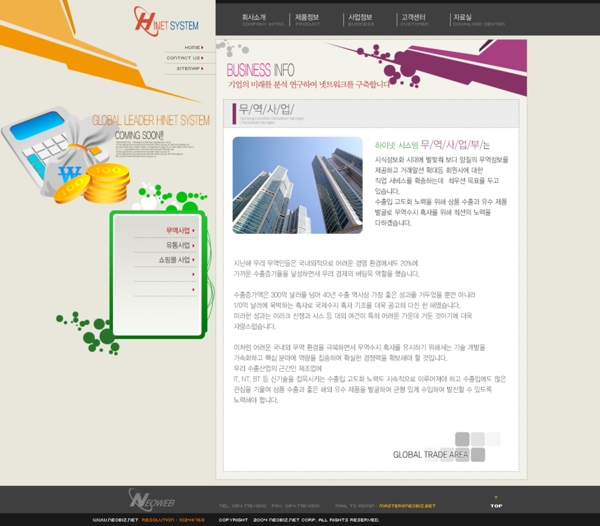The height and width of the screenshot is (526, 600).
Task: Select the 사업정보 menu item
Action: pos(360,19)
